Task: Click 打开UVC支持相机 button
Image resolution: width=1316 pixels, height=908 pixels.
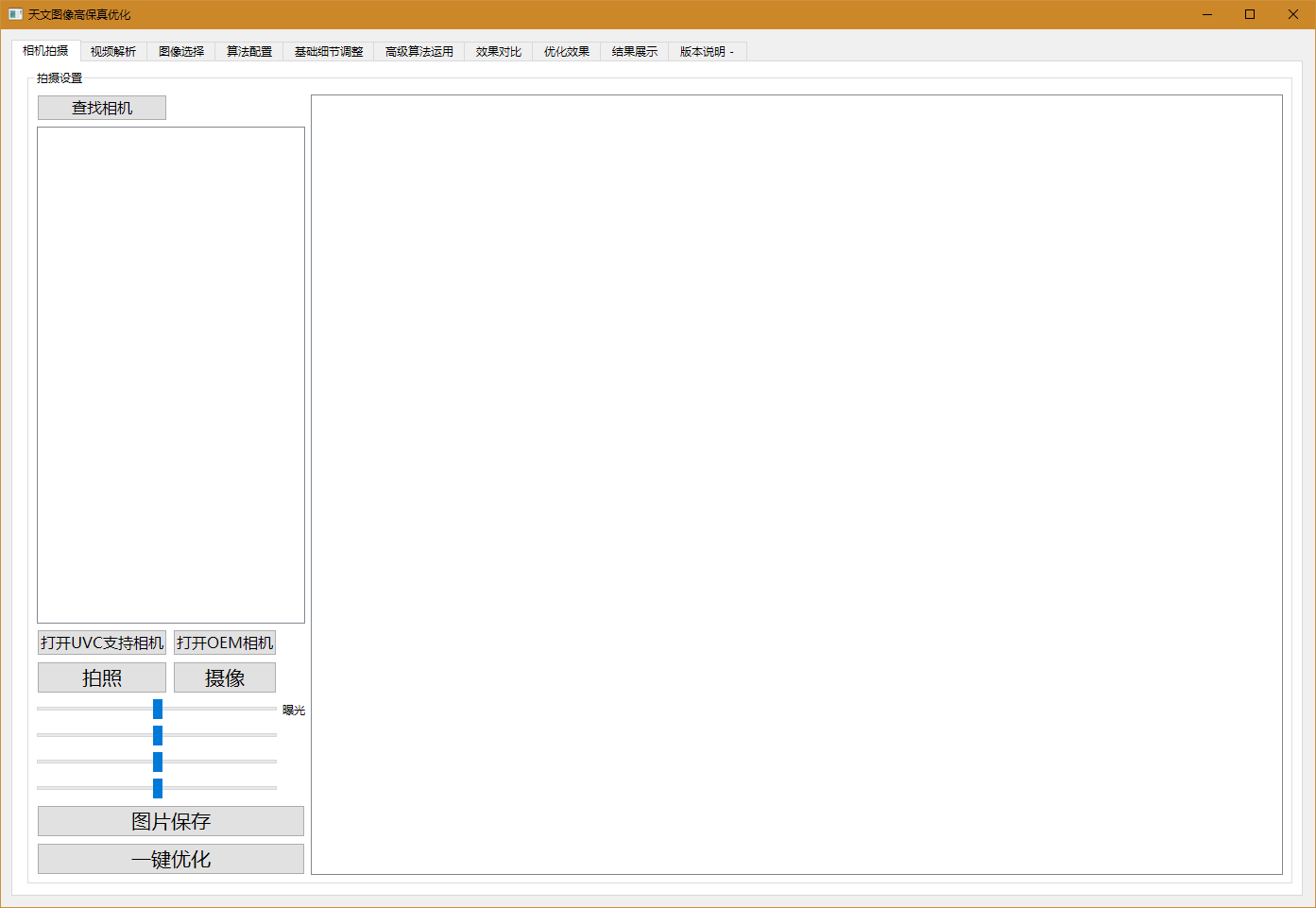Action: pyautogui.click(x=102, y=642)
